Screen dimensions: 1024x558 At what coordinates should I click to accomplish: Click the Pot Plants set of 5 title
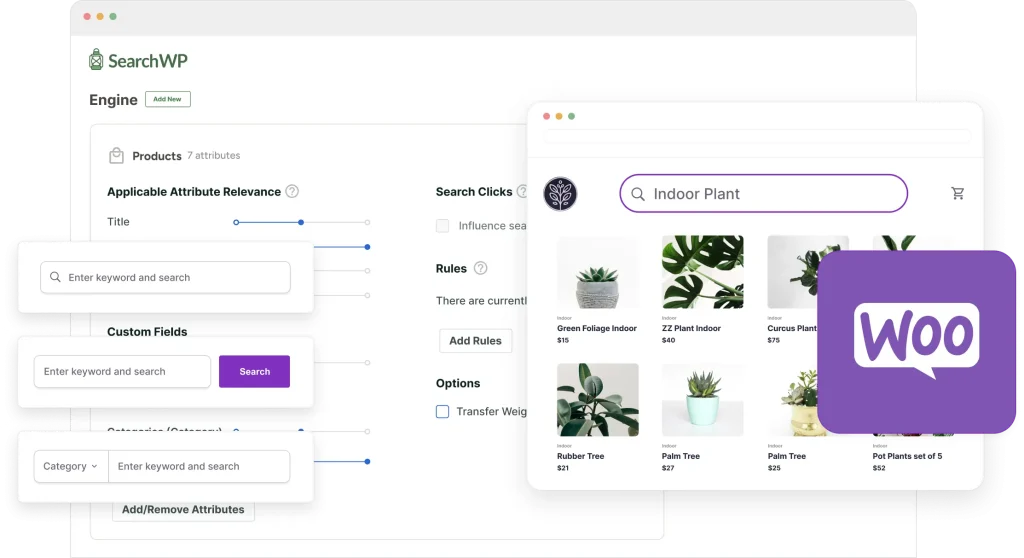pyautogui.click(x=907, y=456)
